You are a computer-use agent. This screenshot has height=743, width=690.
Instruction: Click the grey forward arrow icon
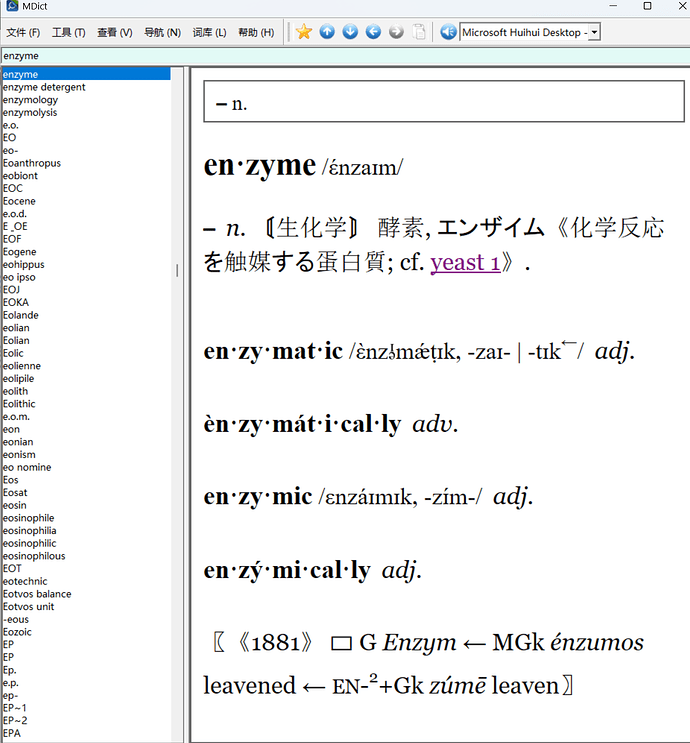(x=396, y=32)
